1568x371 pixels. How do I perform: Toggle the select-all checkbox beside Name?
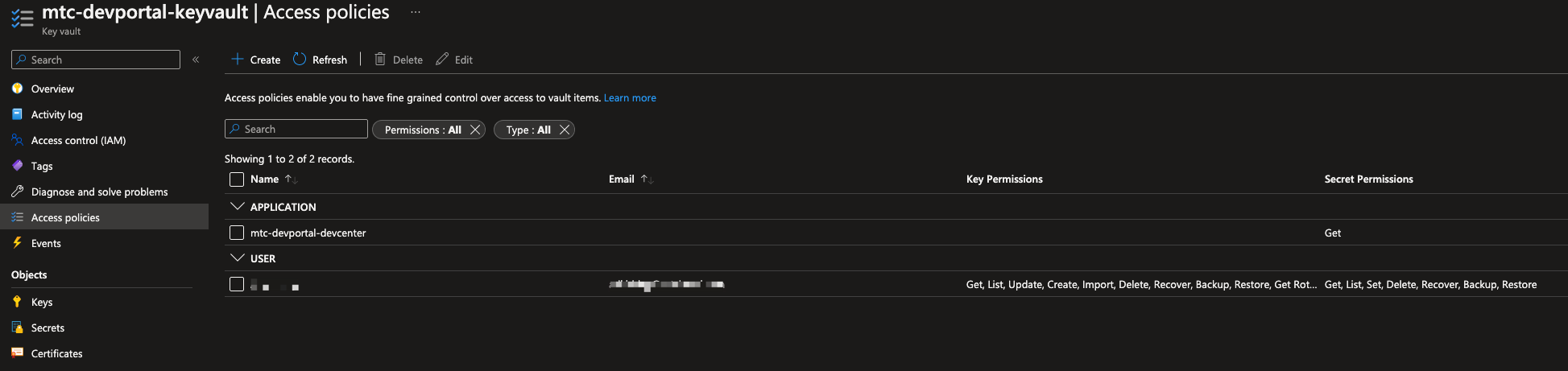click(x=237, y=179)
